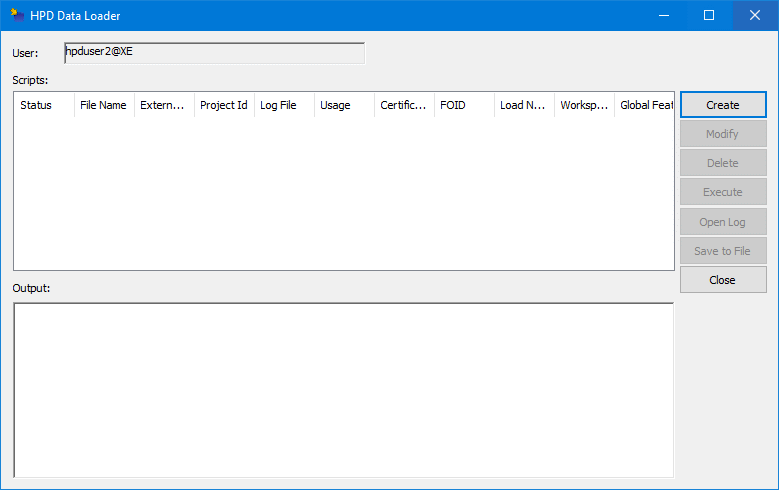Click the File Name column header

[104, 105]
